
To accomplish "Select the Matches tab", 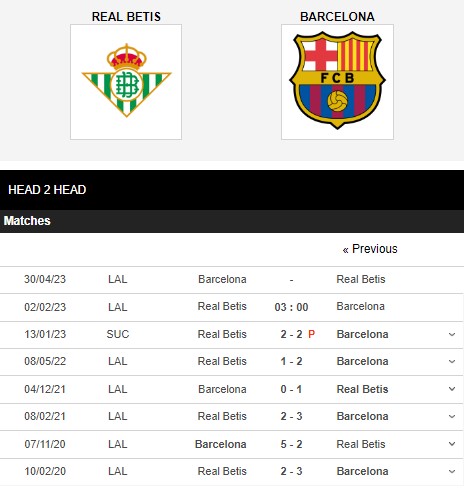I will (27, 221).
